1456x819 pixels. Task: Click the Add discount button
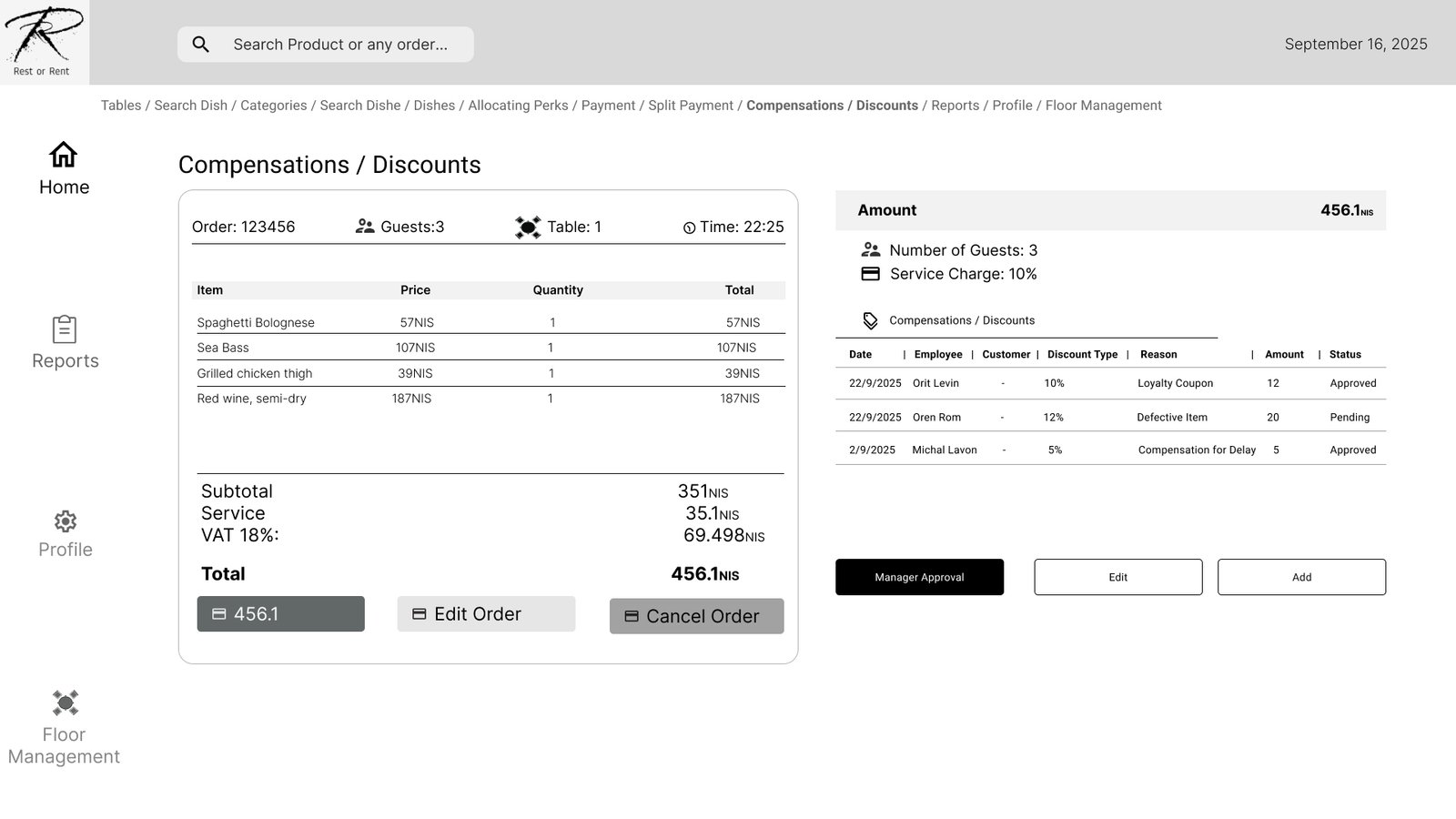pyautogui.click(x=1301, y=577)
